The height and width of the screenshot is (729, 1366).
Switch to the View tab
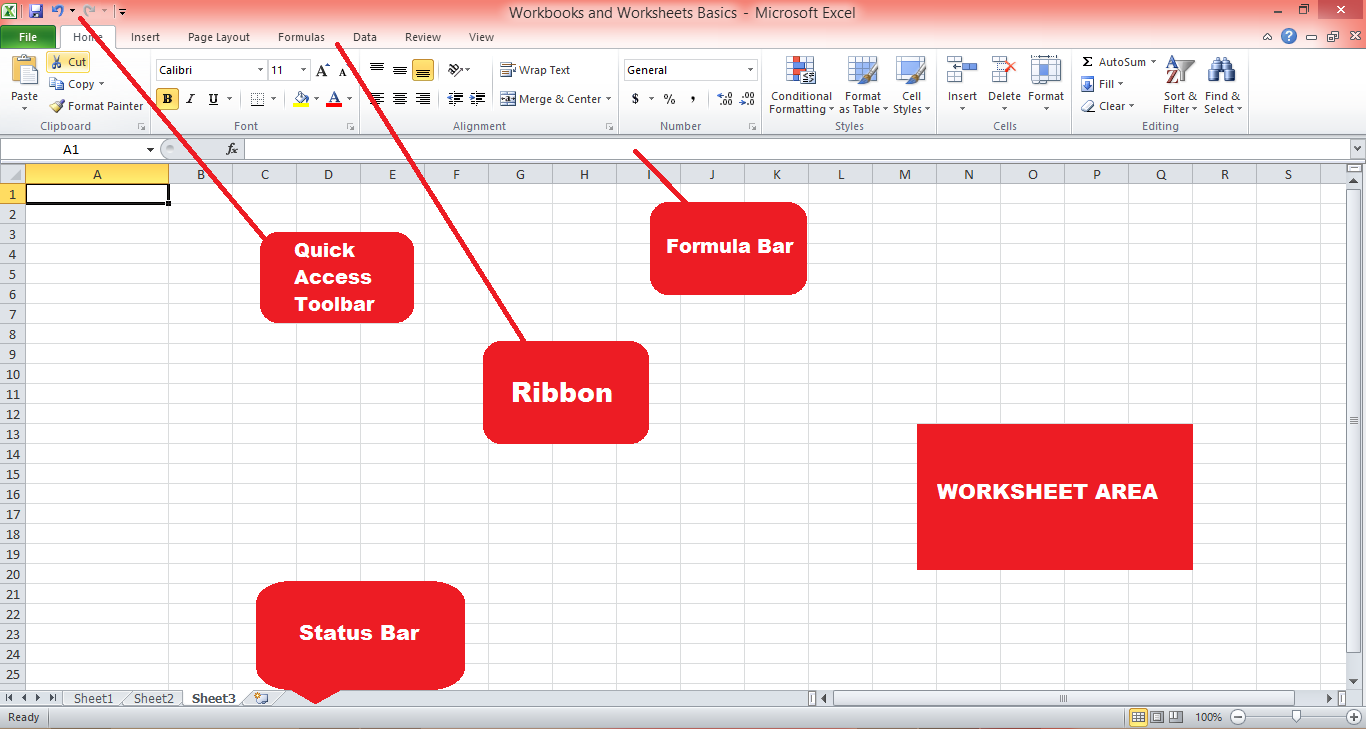point(481,37)
